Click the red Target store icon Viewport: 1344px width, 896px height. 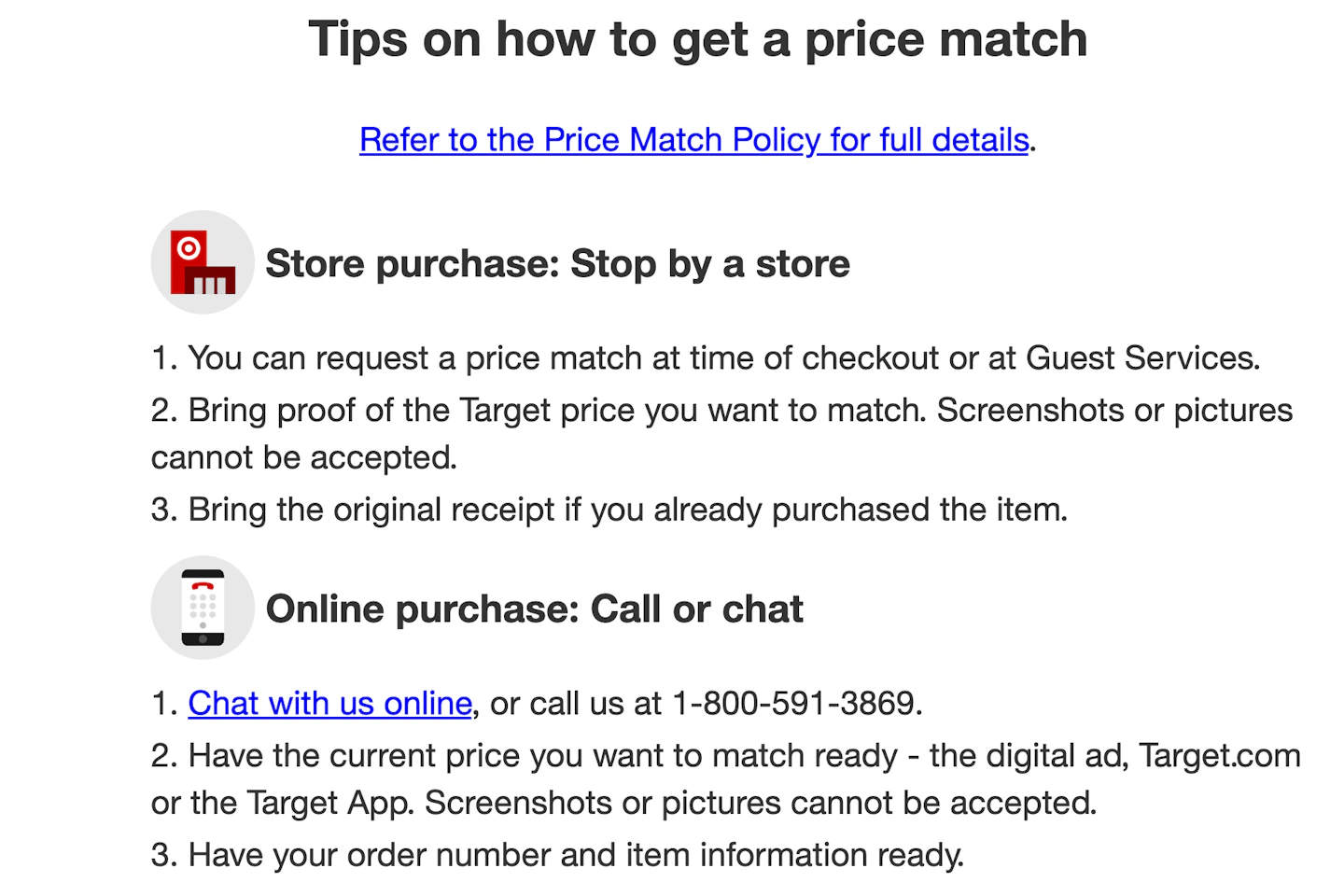coord(203,262)
